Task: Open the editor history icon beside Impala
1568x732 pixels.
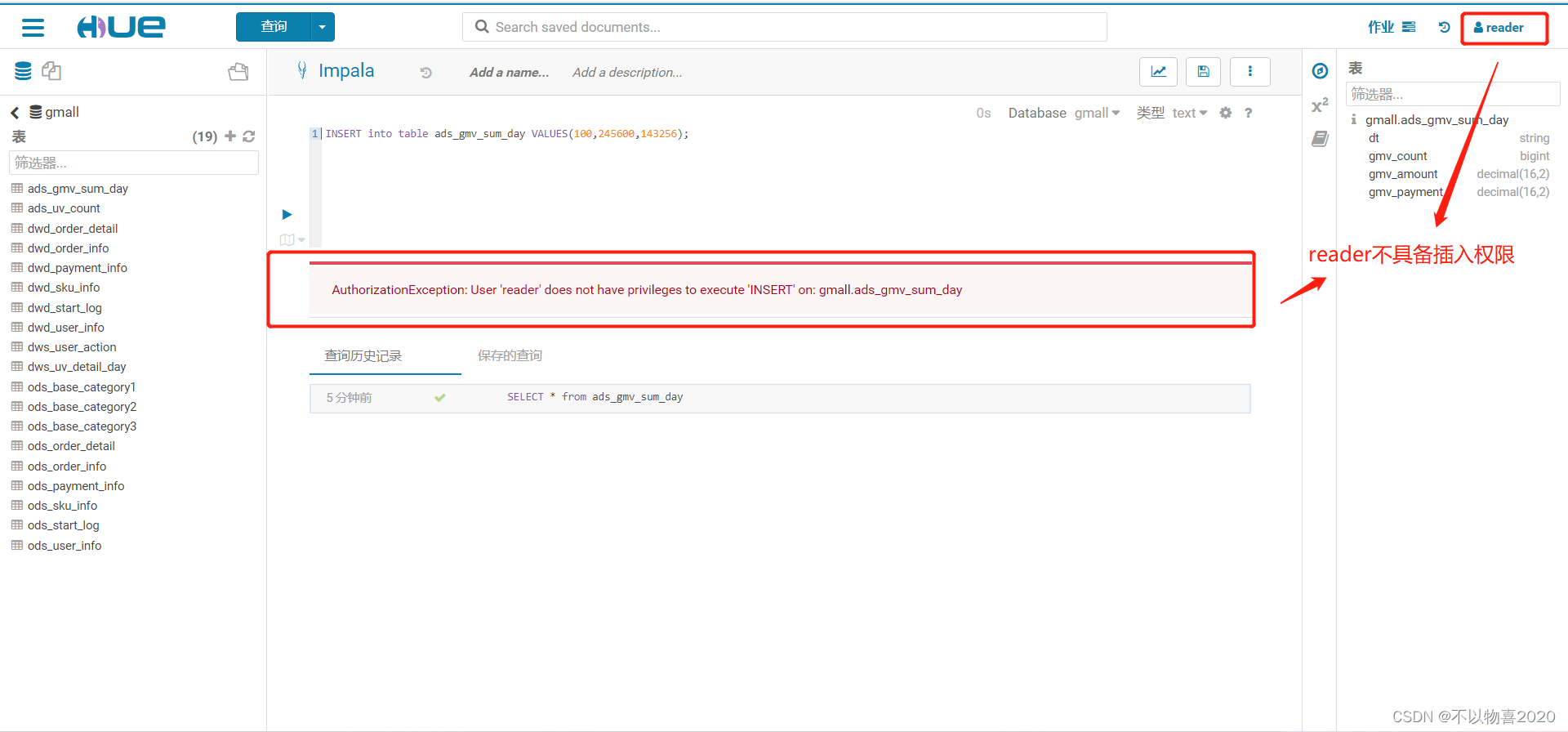Action: 425,73
